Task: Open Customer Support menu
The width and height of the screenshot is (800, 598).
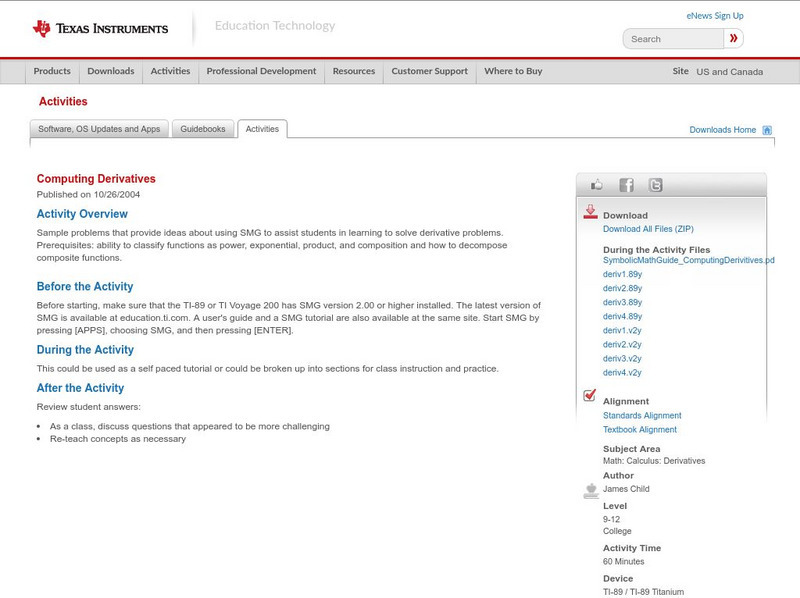Action: tap(430, 71)
